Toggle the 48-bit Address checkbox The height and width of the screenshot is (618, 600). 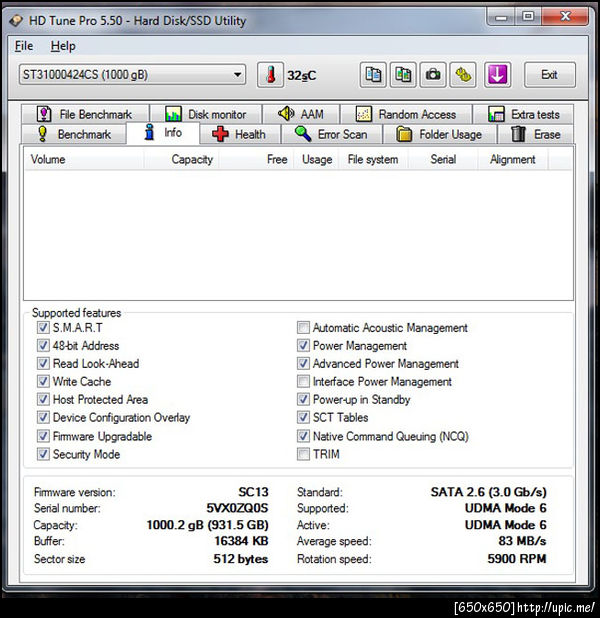[43, 346]
